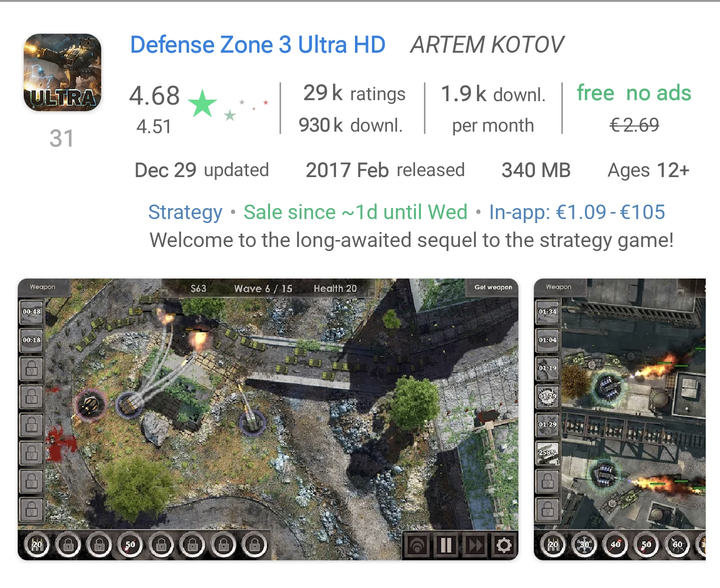Click the 'free no ads' price label
This screenshot has height=588, width=720.
(x=634, y=93)
